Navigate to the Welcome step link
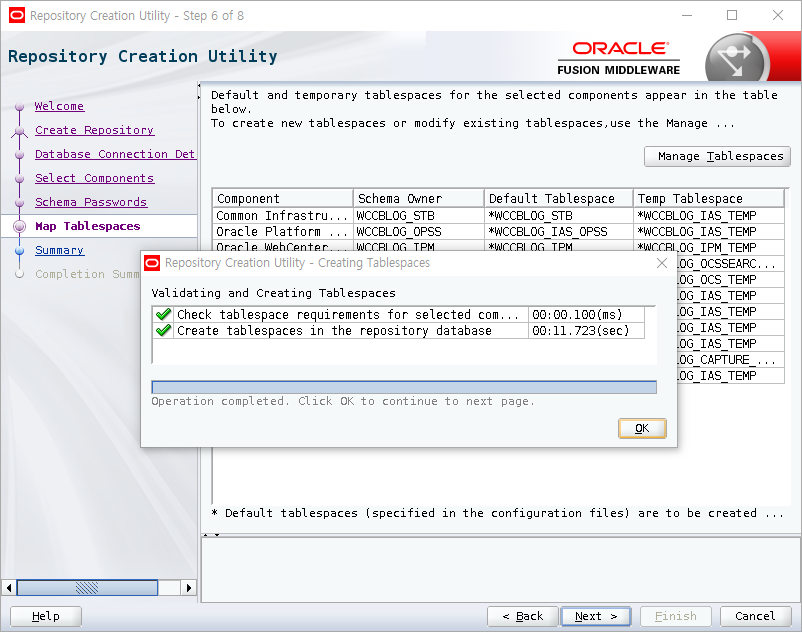 point(59,106)
